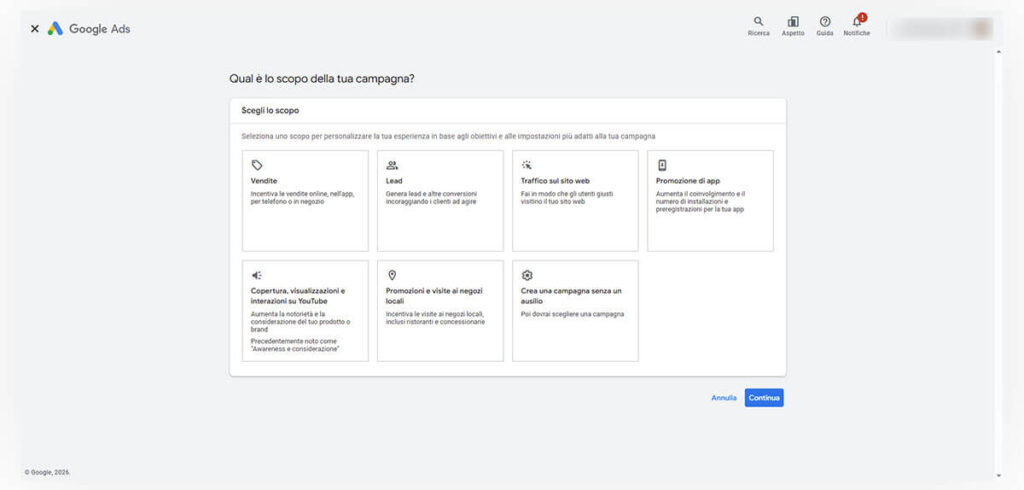
Task: Close the campaign setup with the X icon
Action: pyautogui.click(x=35, y=29)
